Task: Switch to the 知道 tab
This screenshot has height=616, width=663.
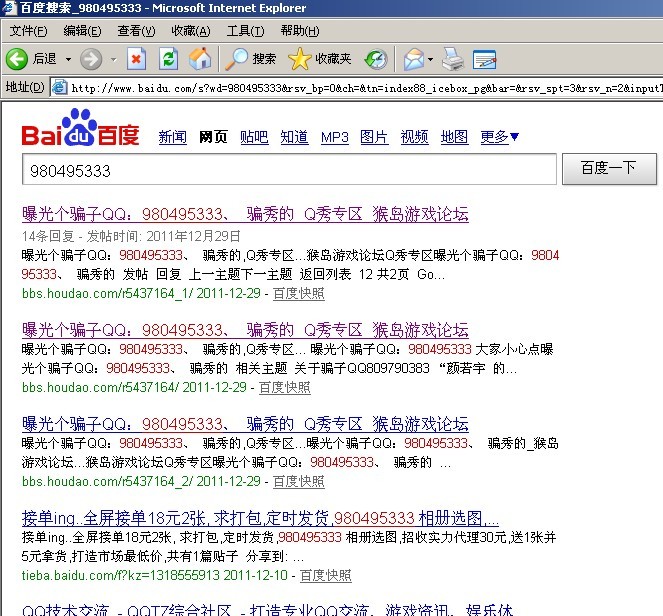Action: click(295, 137)
